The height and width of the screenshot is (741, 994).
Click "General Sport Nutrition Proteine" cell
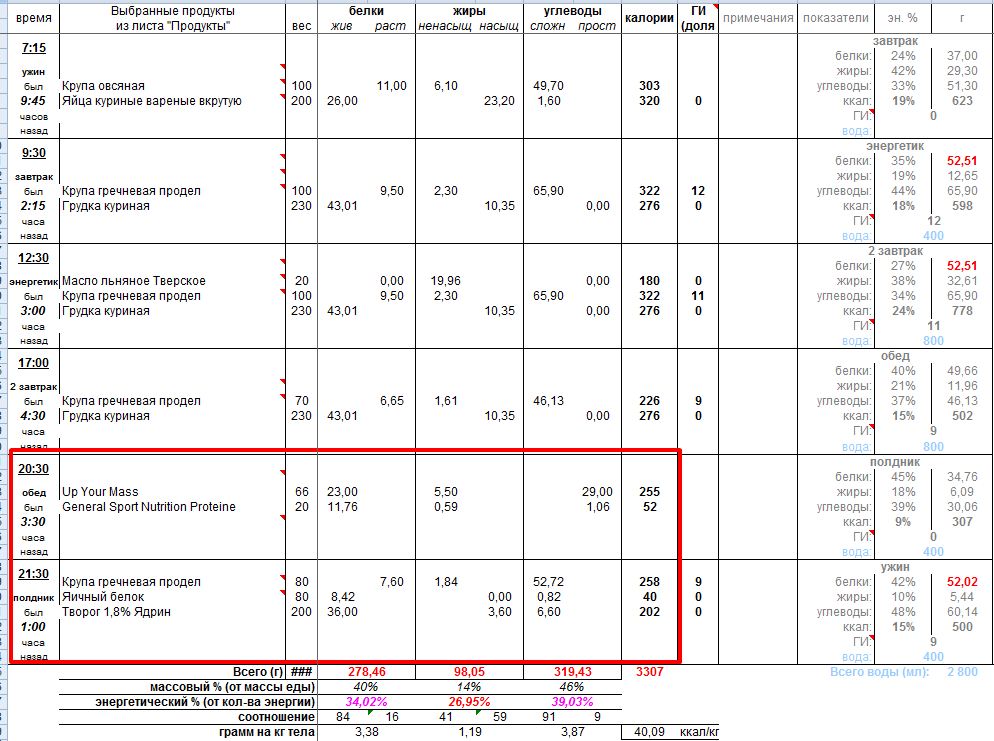(149, 507)
